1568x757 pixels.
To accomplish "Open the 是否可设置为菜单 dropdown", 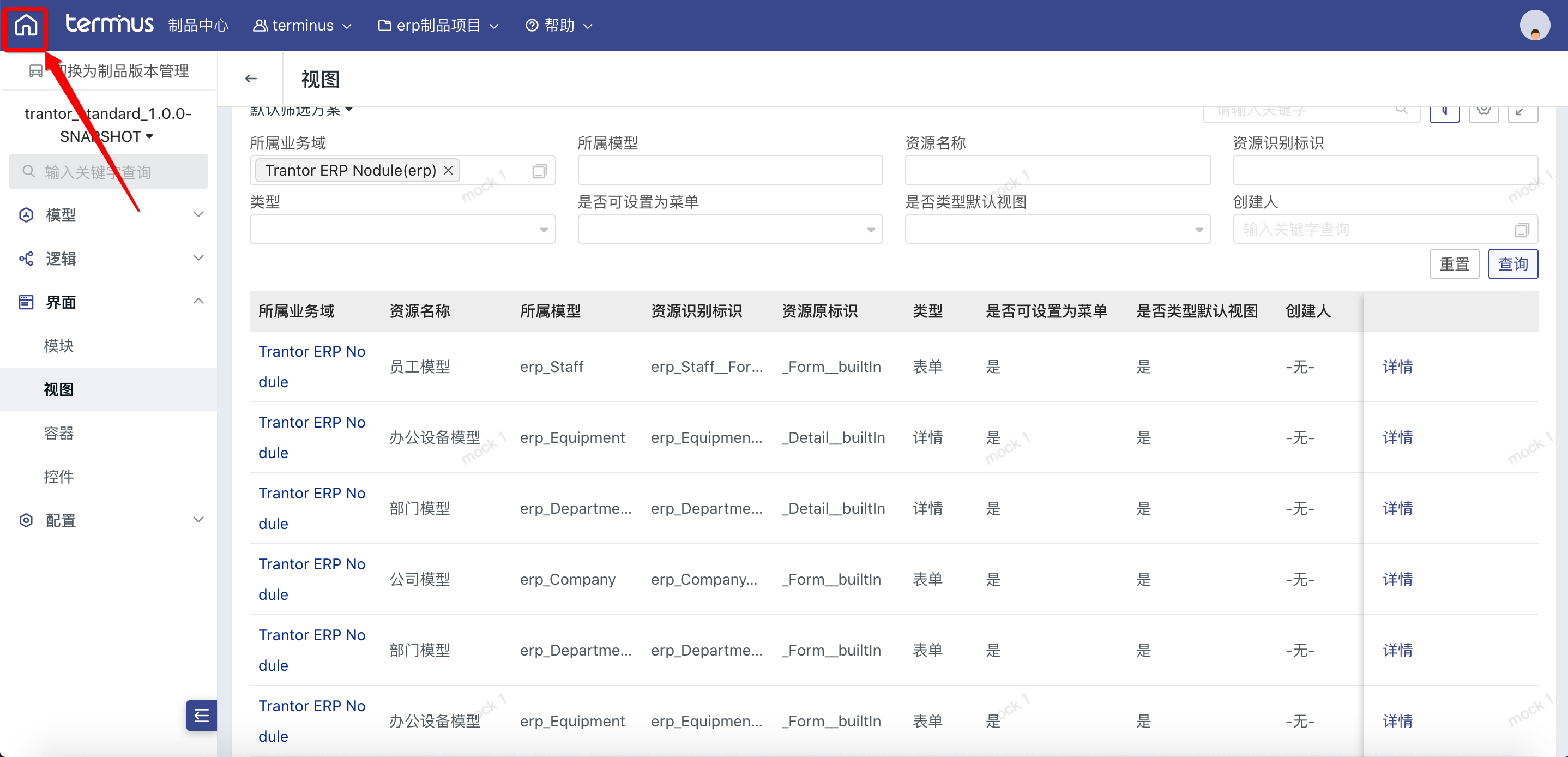I will [729, 230].
